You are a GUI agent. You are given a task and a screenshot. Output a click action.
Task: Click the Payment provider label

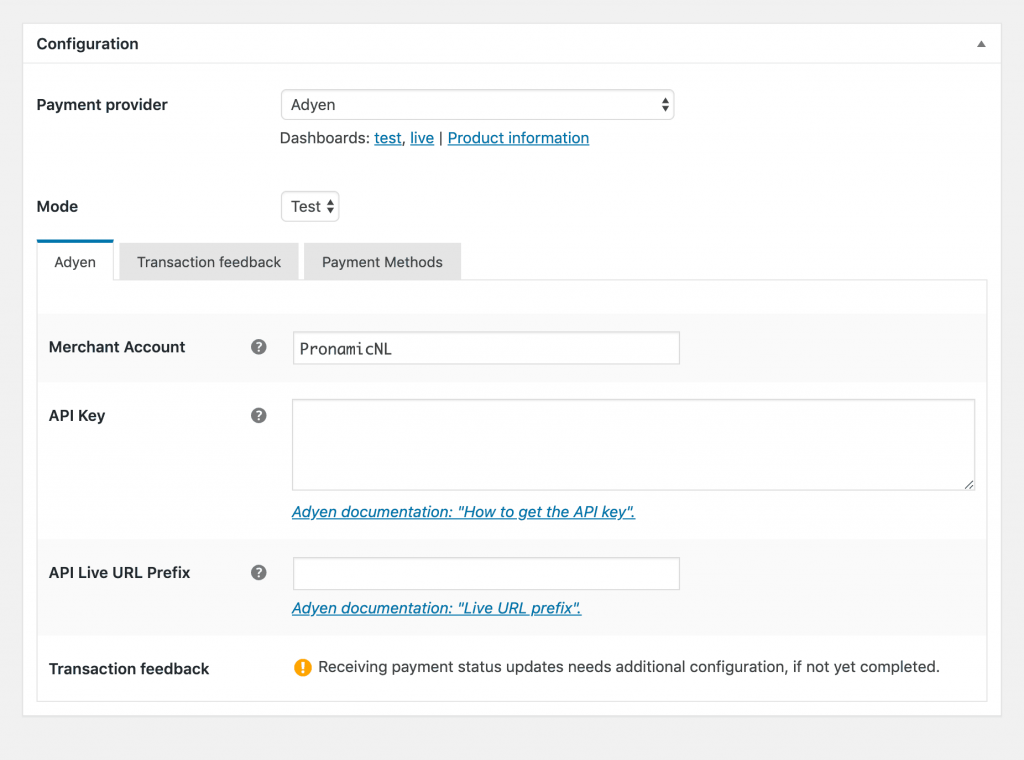(102, 104)
